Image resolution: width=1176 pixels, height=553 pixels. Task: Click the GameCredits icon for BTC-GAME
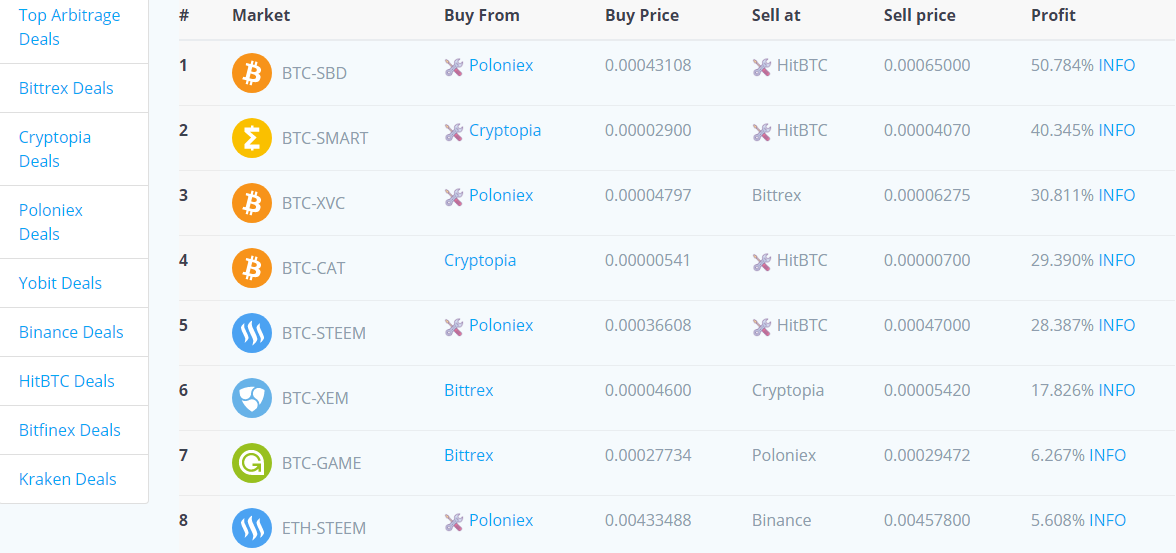pos(252,463)
